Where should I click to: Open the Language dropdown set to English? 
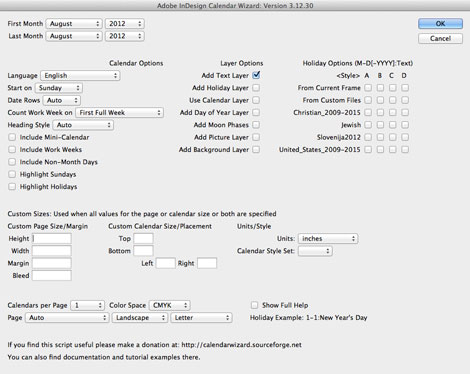click(80, 76)
